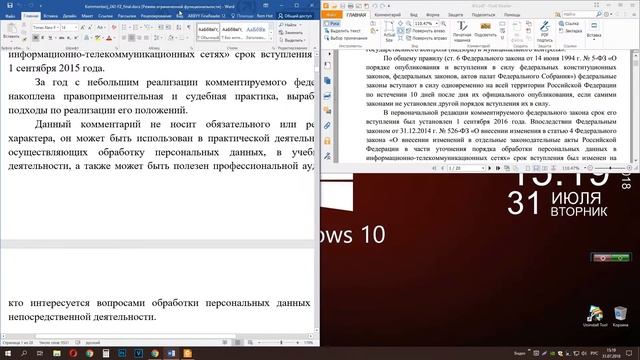The height and width of the screenshot is (360, 640).
Task: Toggle superscript formatting in Word
Action: tap(76, 38)
